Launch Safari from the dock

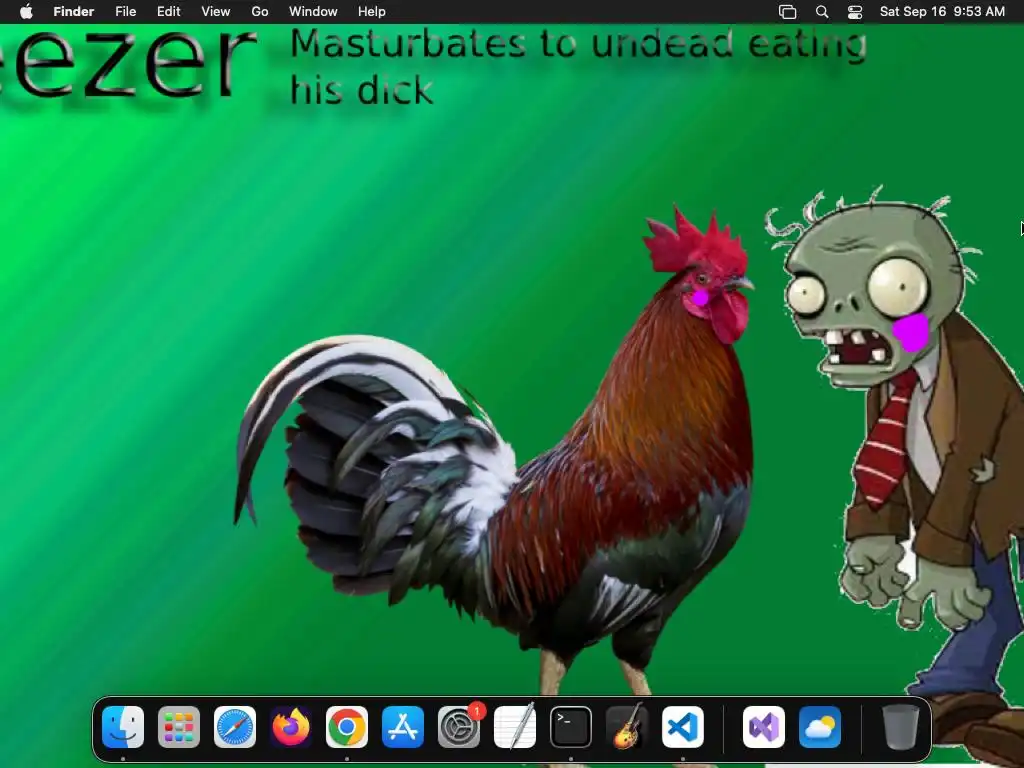coord(235,727)
